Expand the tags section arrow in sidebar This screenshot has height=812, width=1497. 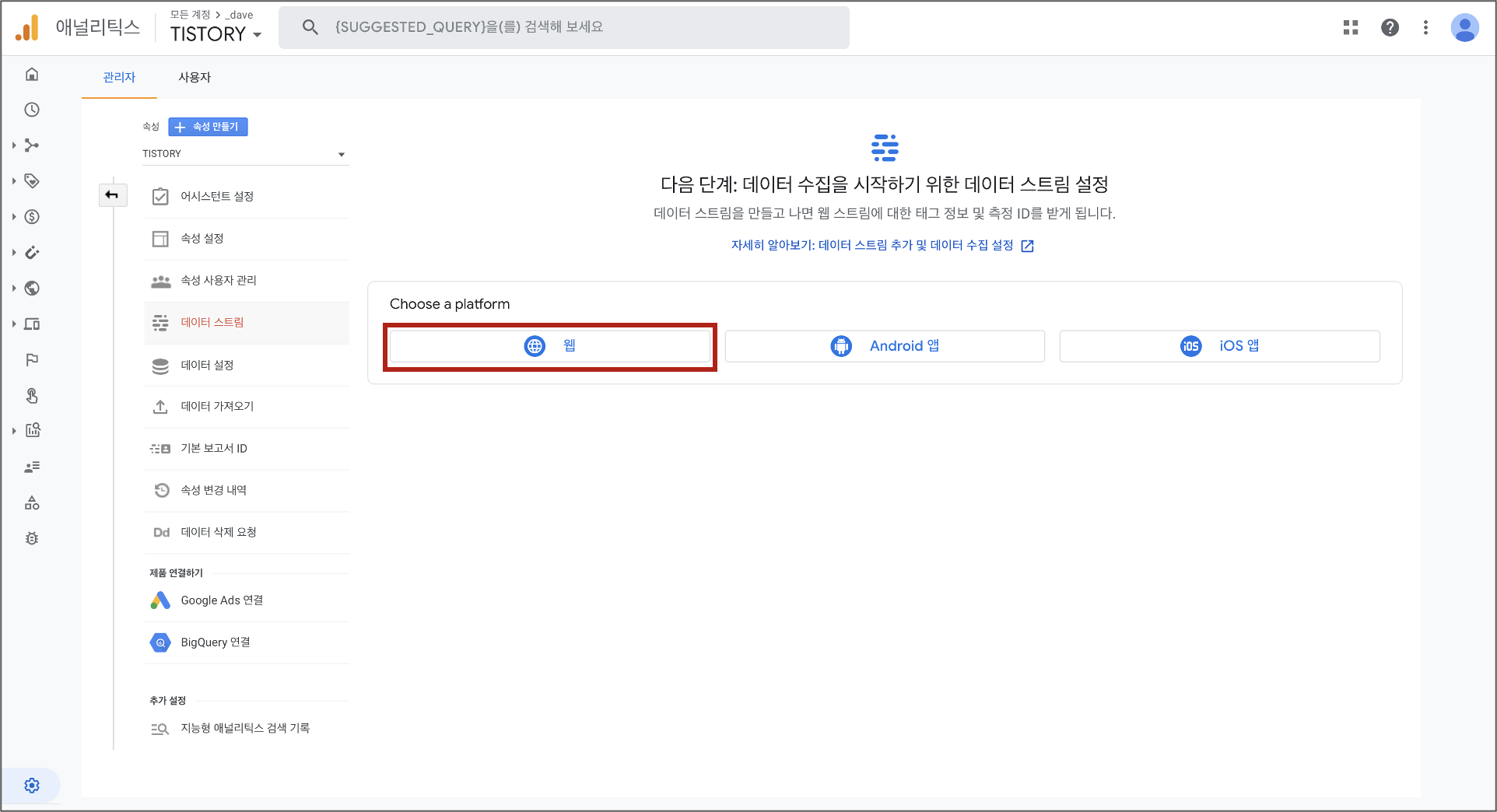(14, 181)
